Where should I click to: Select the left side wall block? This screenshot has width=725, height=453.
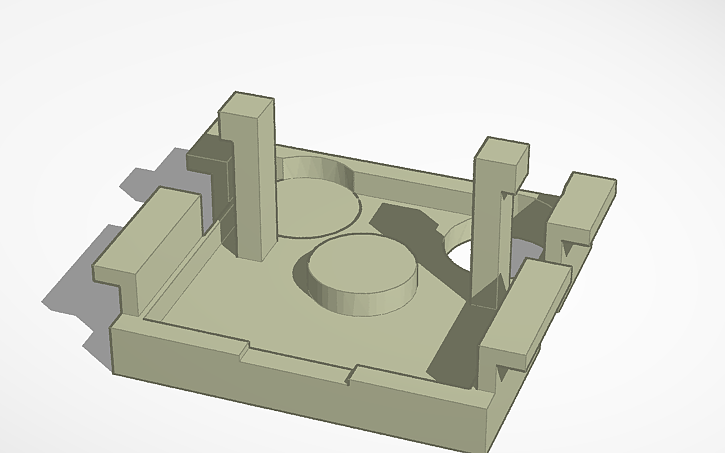click(x=150, y=235)
